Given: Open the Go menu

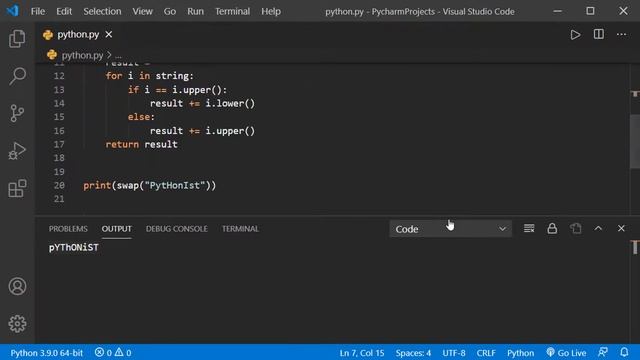Looking at the screenshot, I should tap(170, 11).
